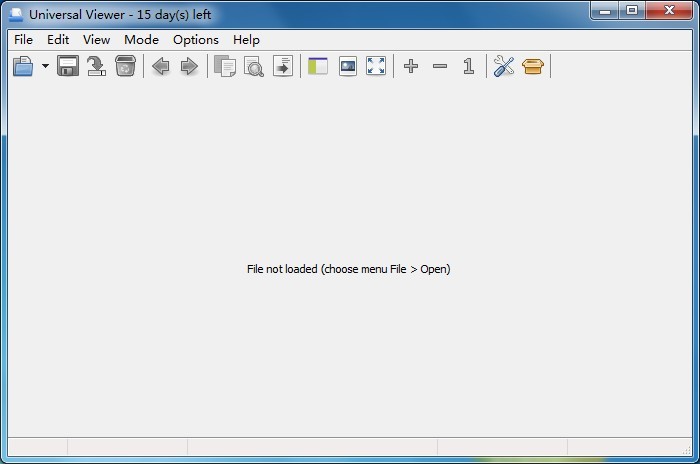Click the Open file folder icon
700x464 pixels.
23,67
